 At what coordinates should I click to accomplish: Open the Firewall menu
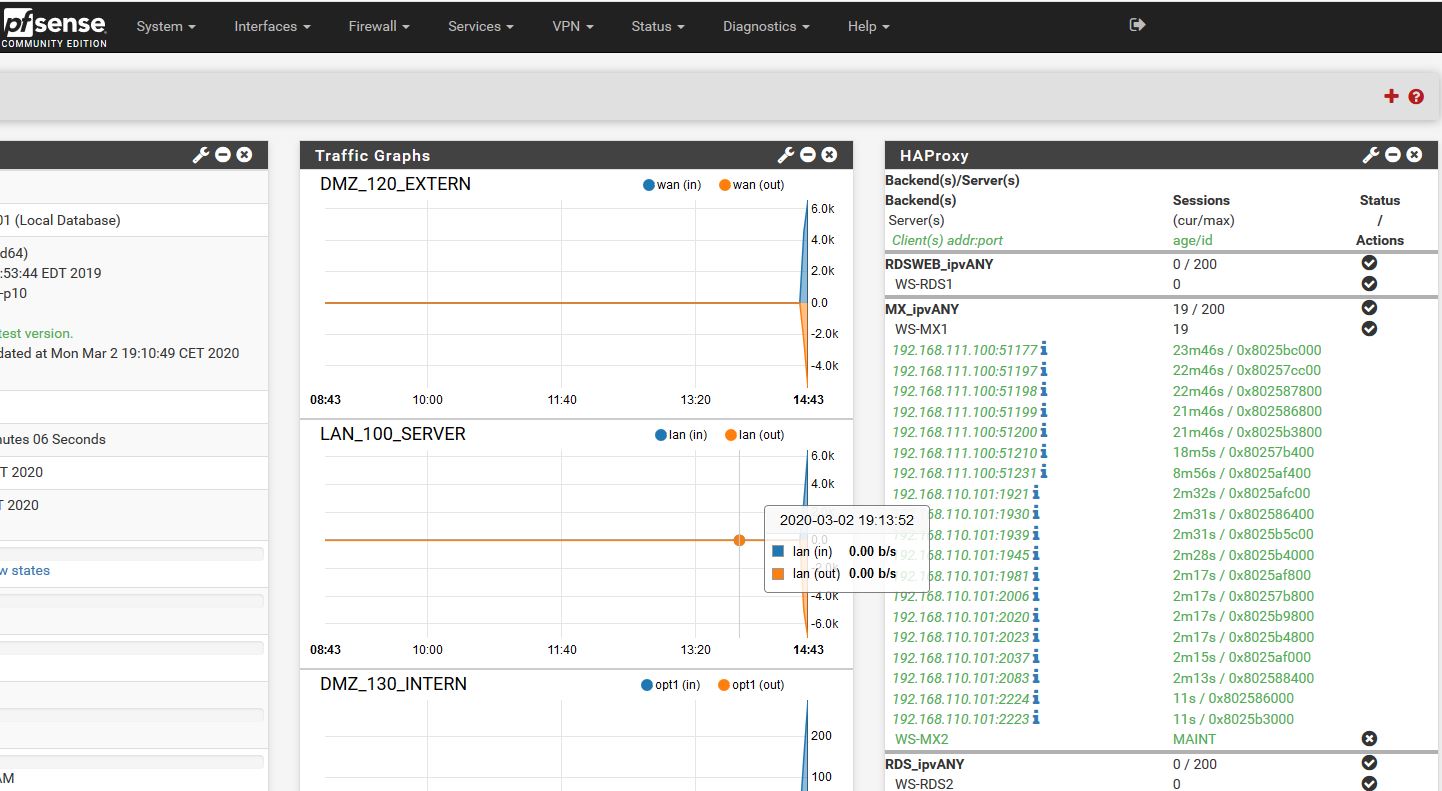click(380, 26)
